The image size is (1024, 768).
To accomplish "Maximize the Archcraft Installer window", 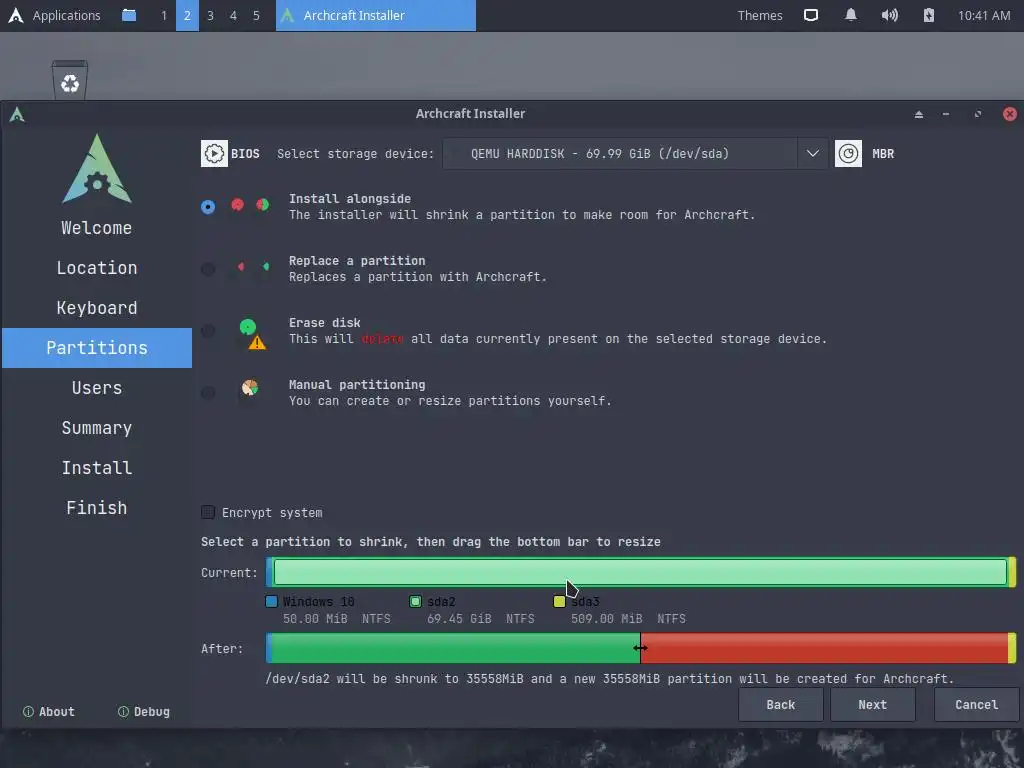I will (x=978, y=114).
